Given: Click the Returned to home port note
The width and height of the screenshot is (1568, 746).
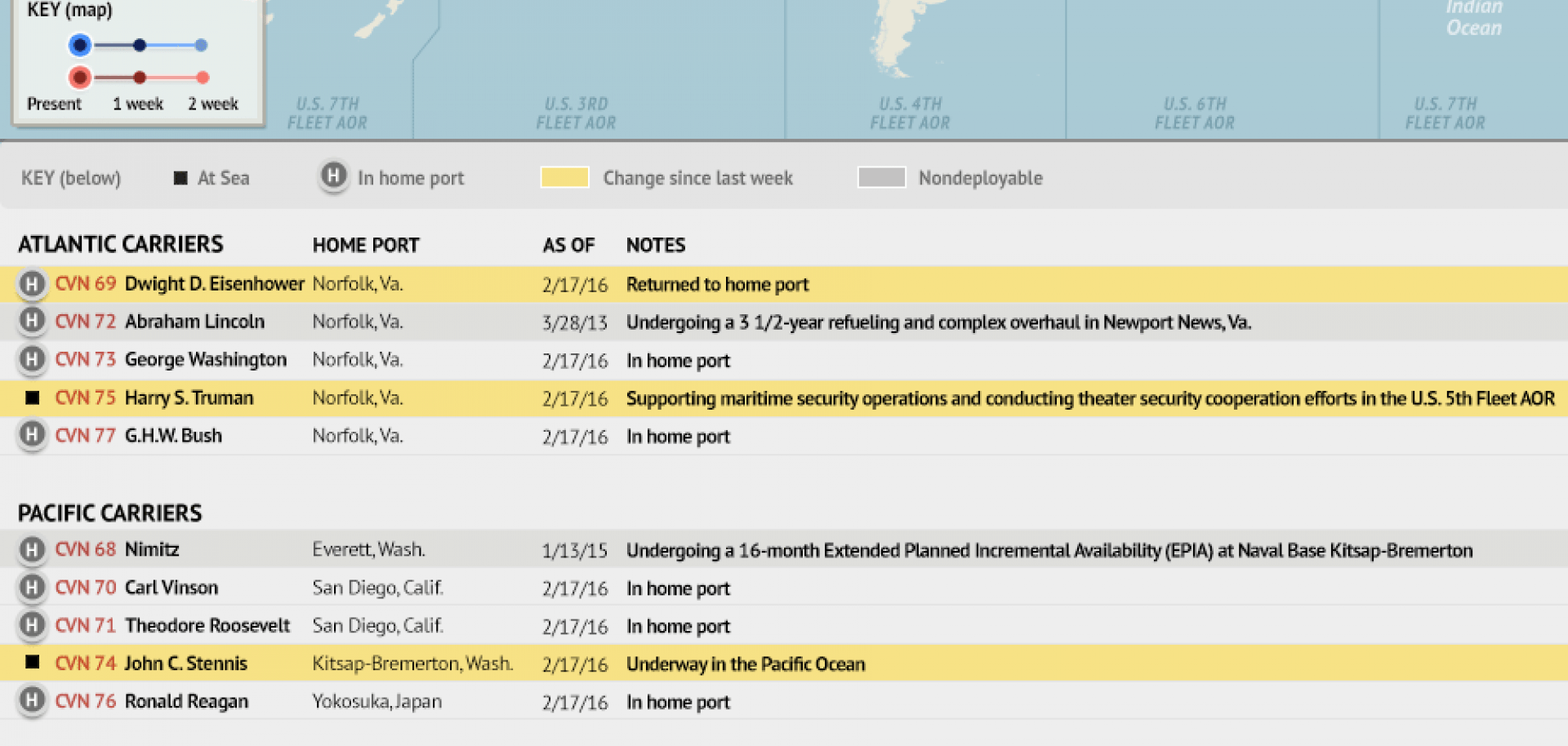Looking at the screenshot, I should [717, 285].
